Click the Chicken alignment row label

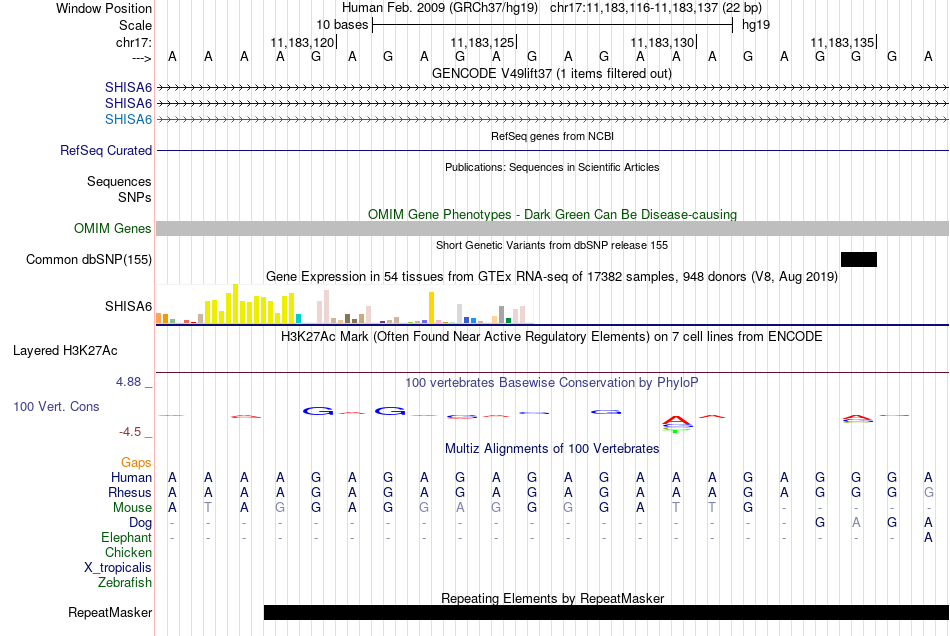[x=128, y=552]
